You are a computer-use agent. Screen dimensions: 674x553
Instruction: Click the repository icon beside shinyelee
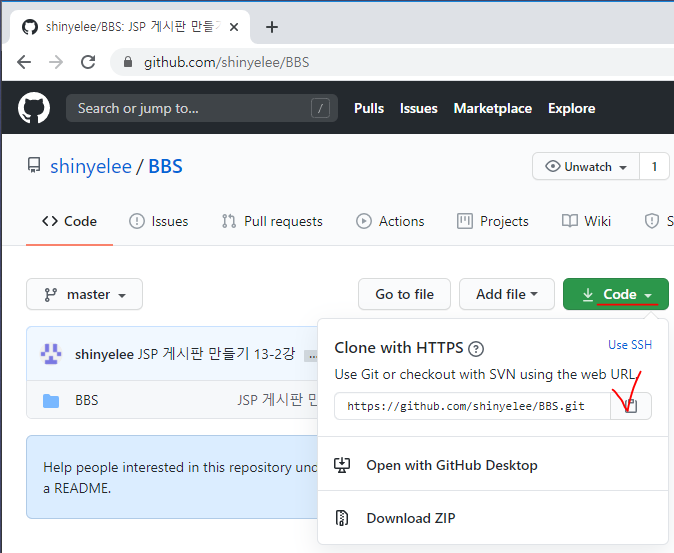pyautogui.click(x=34, y=165)
